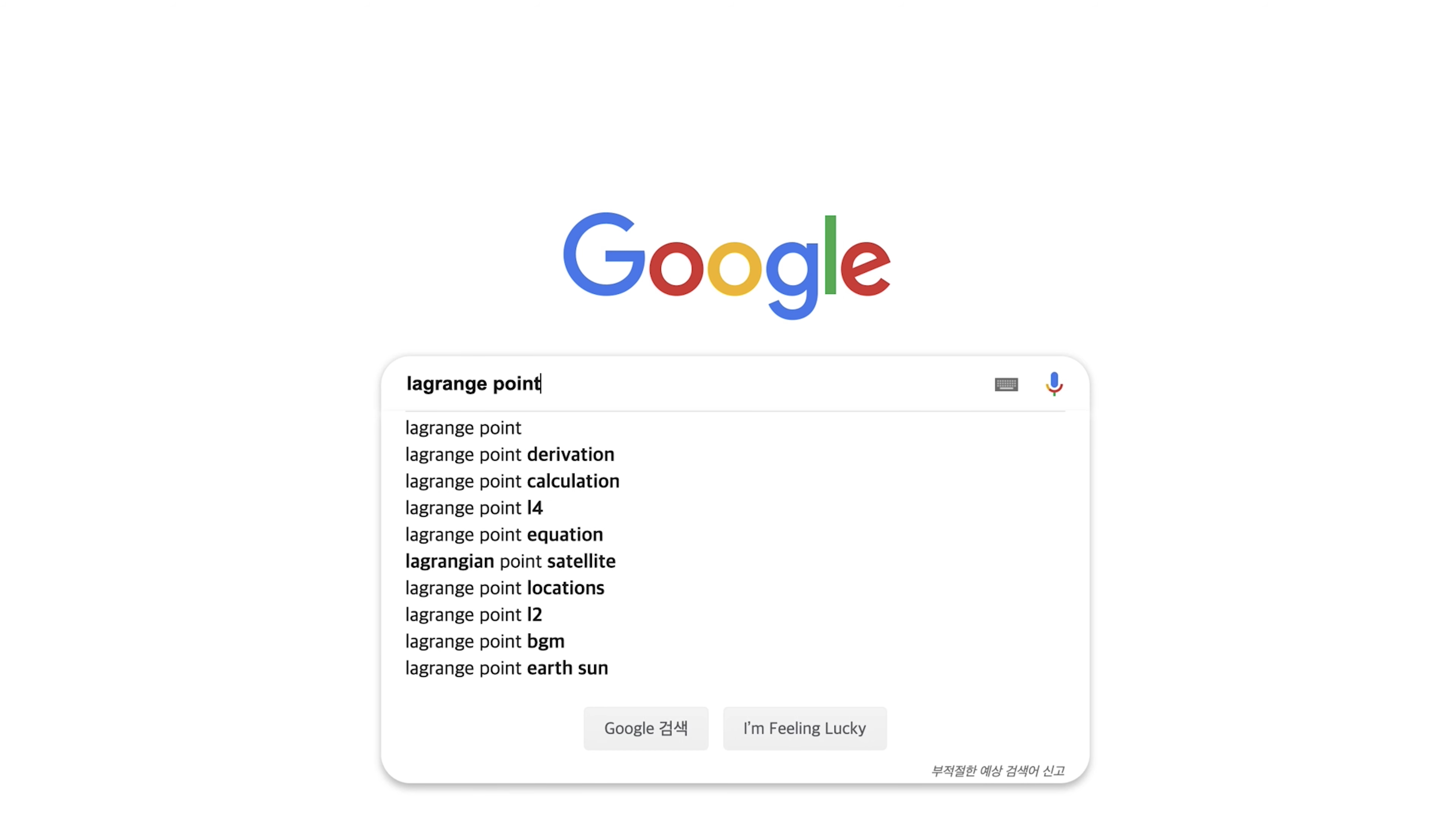Choose the "lagrange point l2" suggestion

point(735,614)
